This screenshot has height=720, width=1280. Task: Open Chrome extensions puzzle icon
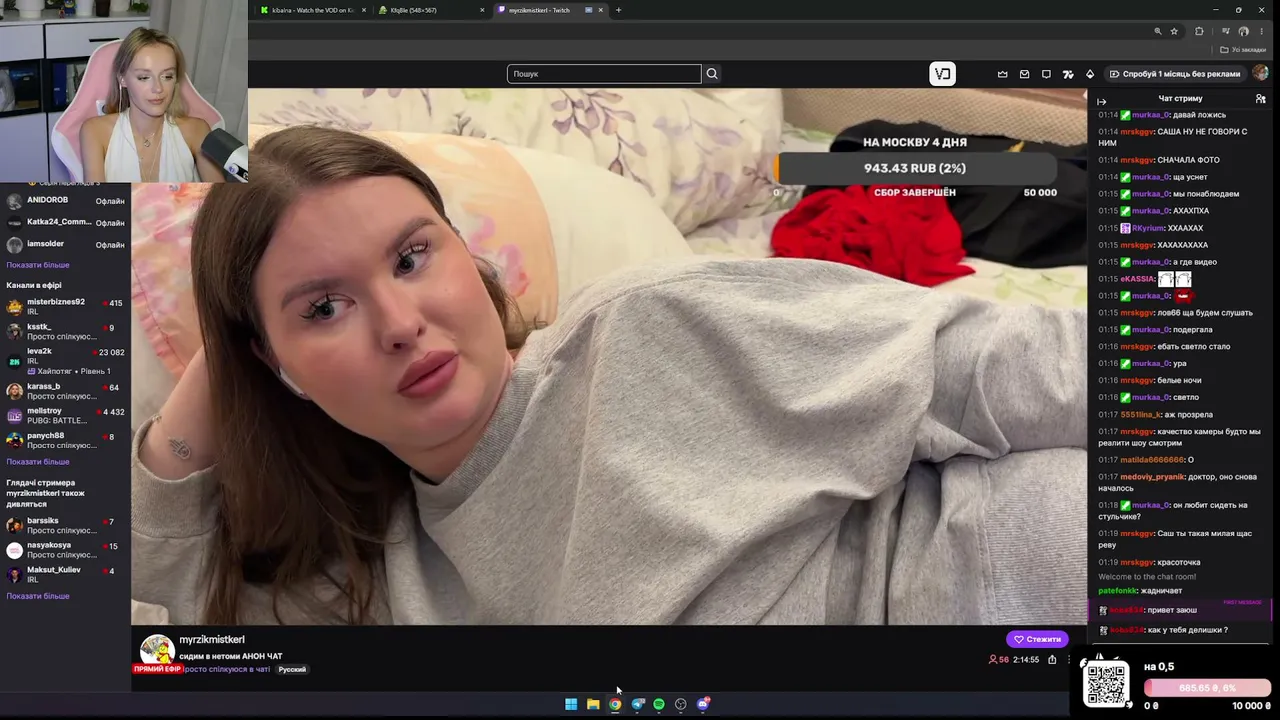[x=1200, y=31]
